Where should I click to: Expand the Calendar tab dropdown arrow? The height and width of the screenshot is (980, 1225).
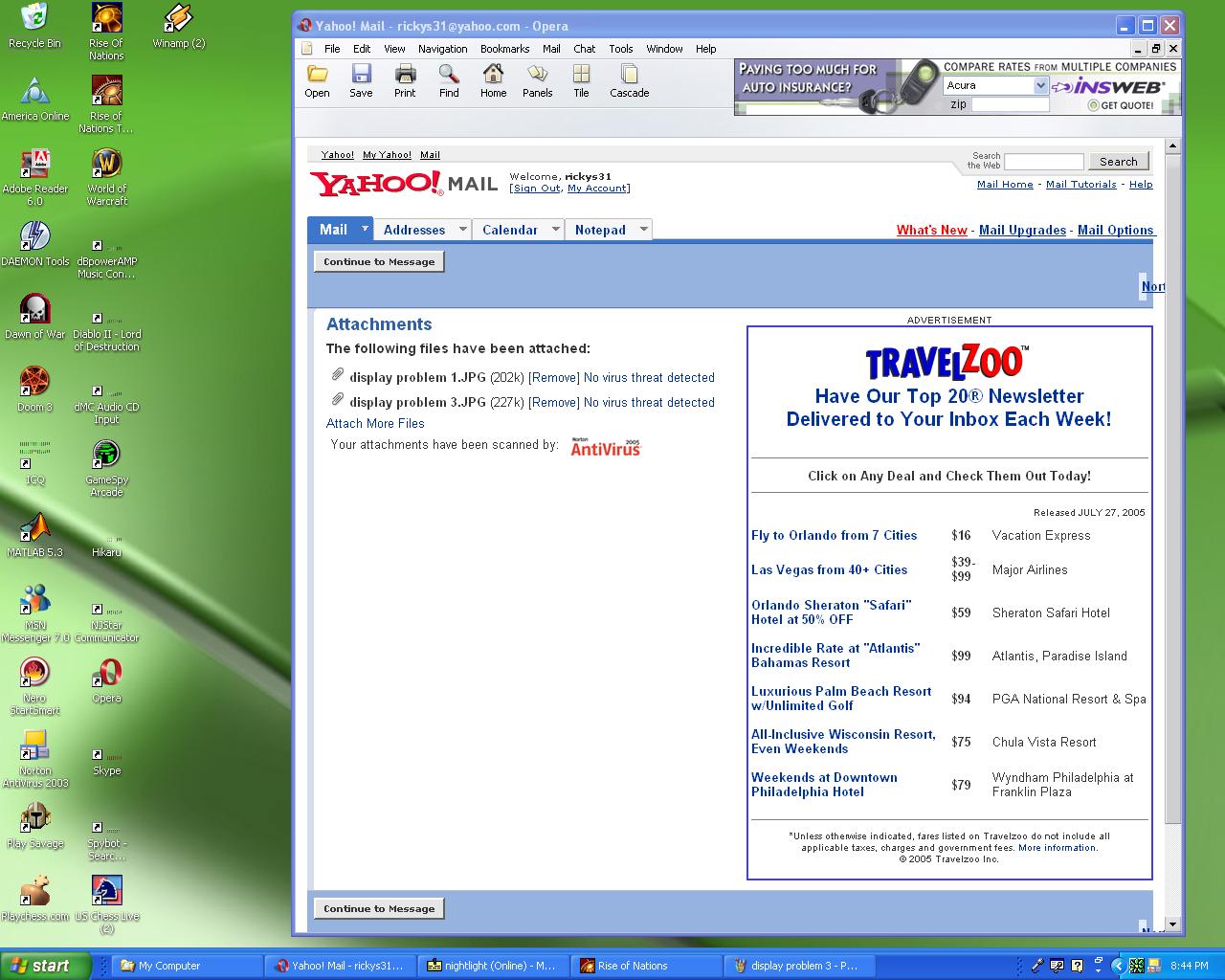click(x=555, y=229)
